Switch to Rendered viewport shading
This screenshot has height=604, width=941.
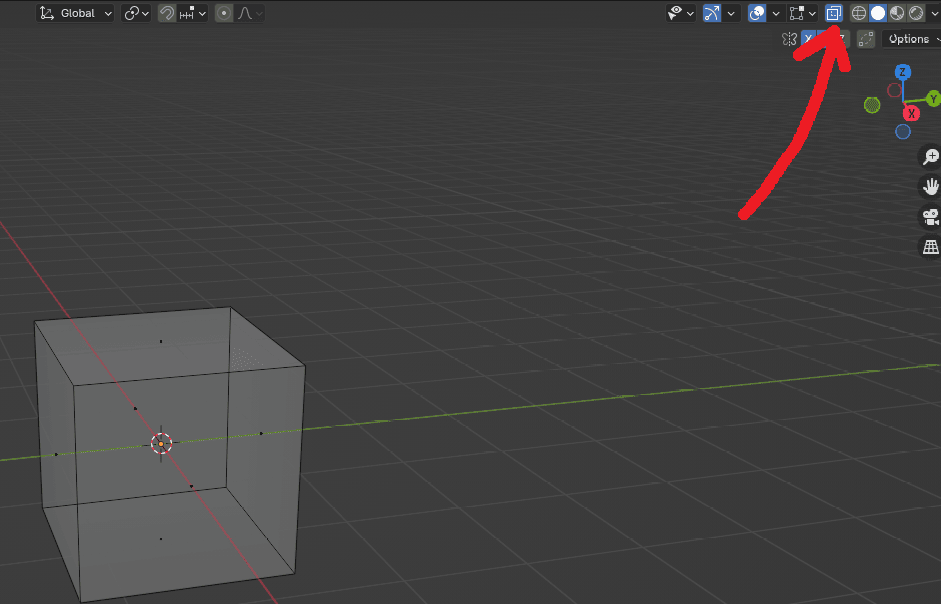[x=916, y=13]
